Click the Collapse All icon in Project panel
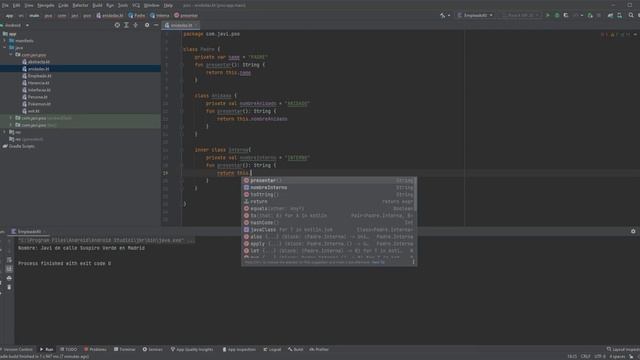Viewport: 640px width, 360px height. tap(136, 25)
